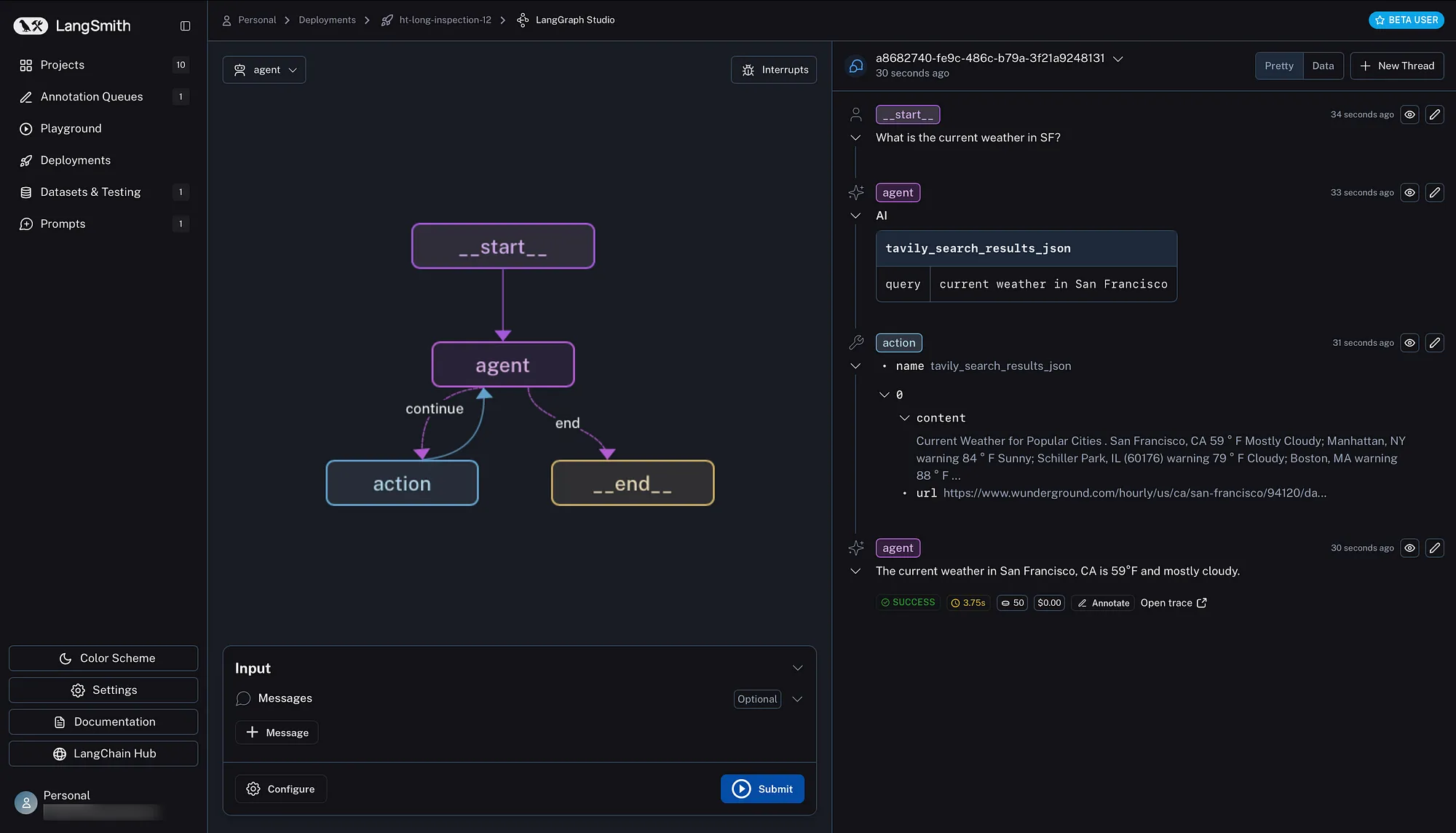Go to ht-long-inspection-12 breadcrumb
The width and height of the screenshot is (1456, 833).
tap(445, 20)
